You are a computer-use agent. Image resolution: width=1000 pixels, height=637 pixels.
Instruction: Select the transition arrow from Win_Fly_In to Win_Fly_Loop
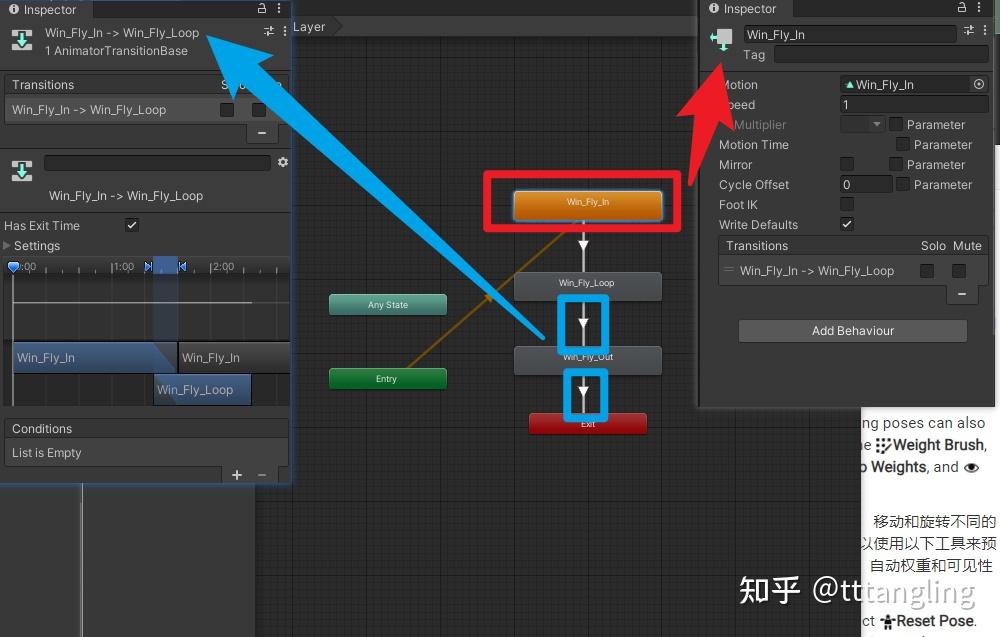click(x=583, y=245)
